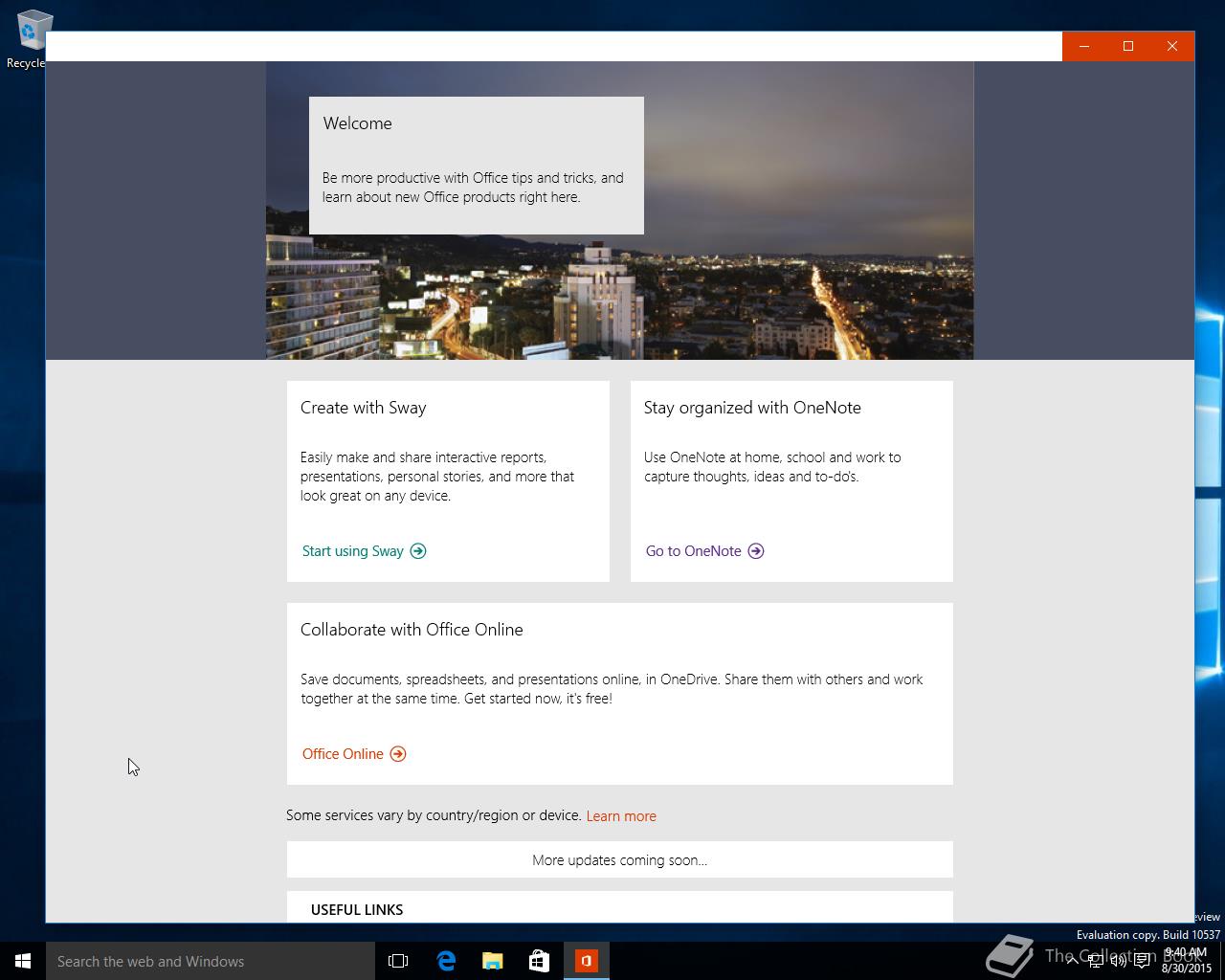Click the Search the web and Windows box

coord(211,961)
